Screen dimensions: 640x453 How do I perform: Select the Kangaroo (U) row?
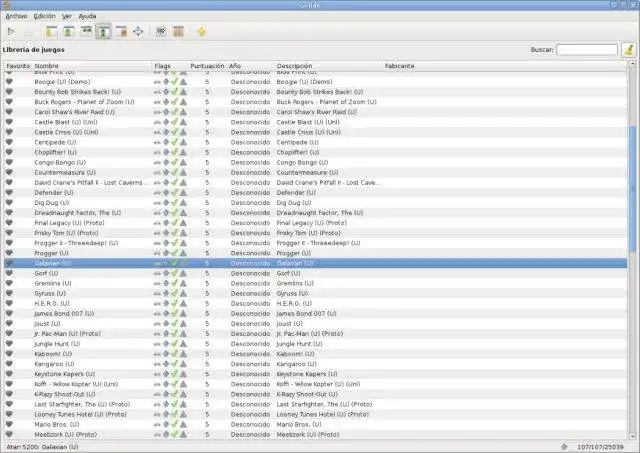[x=316, y=364]
